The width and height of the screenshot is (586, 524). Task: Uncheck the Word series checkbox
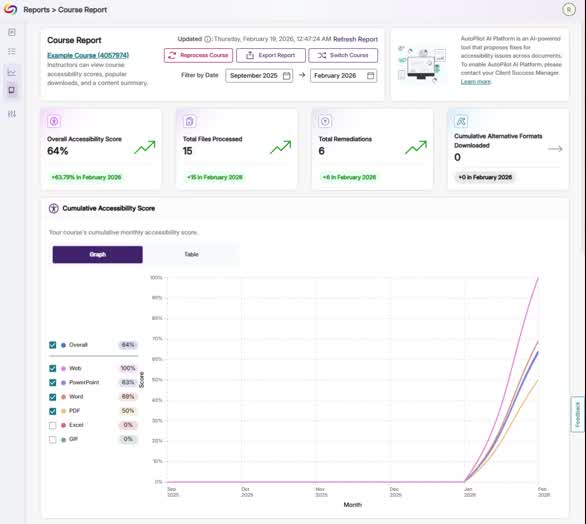pos(53,397)
